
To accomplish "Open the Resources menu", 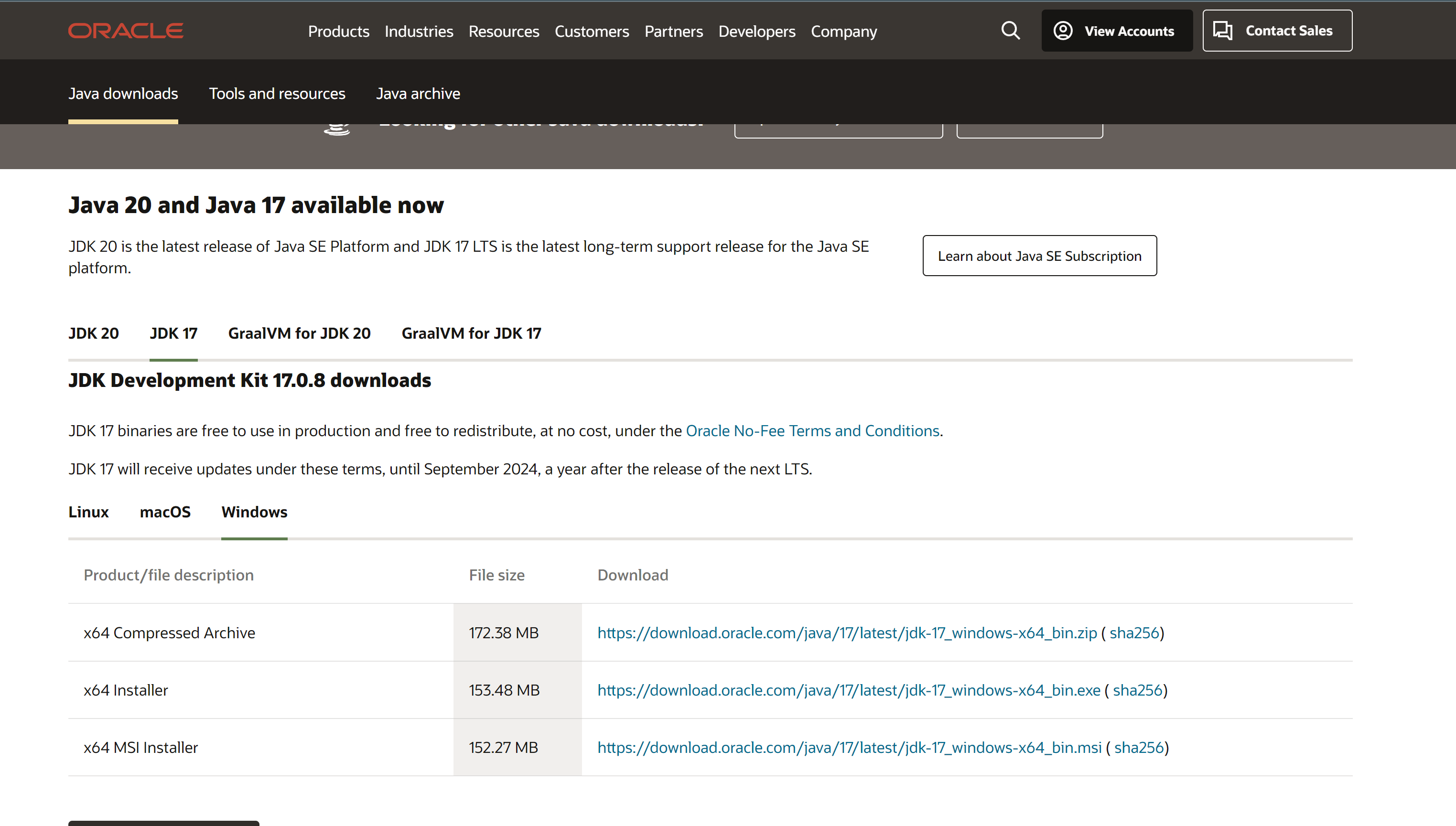I will pyautogui.click(x=504, y=31).
